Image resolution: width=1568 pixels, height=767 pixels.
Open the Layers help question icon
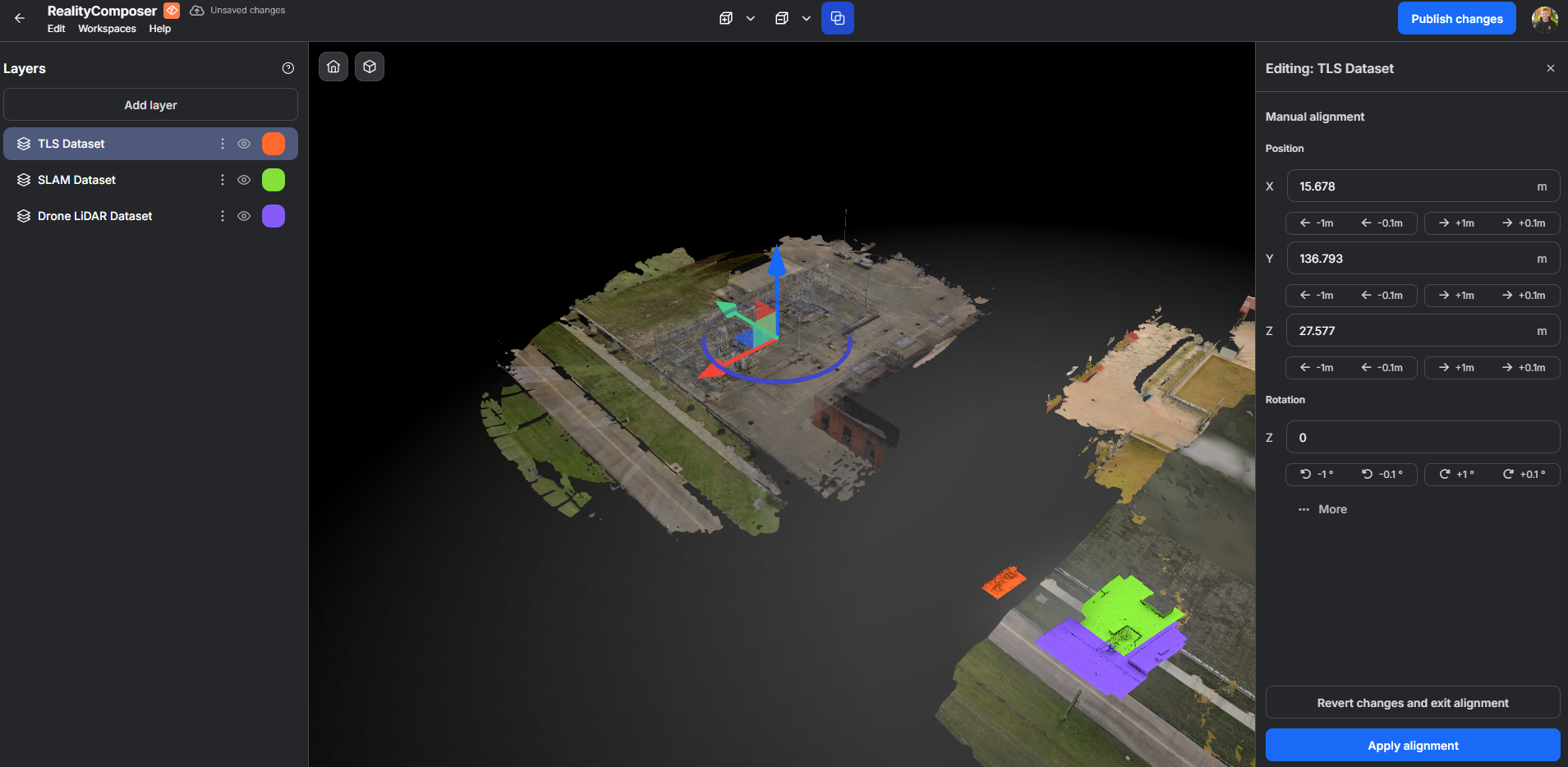pos(287,68)
